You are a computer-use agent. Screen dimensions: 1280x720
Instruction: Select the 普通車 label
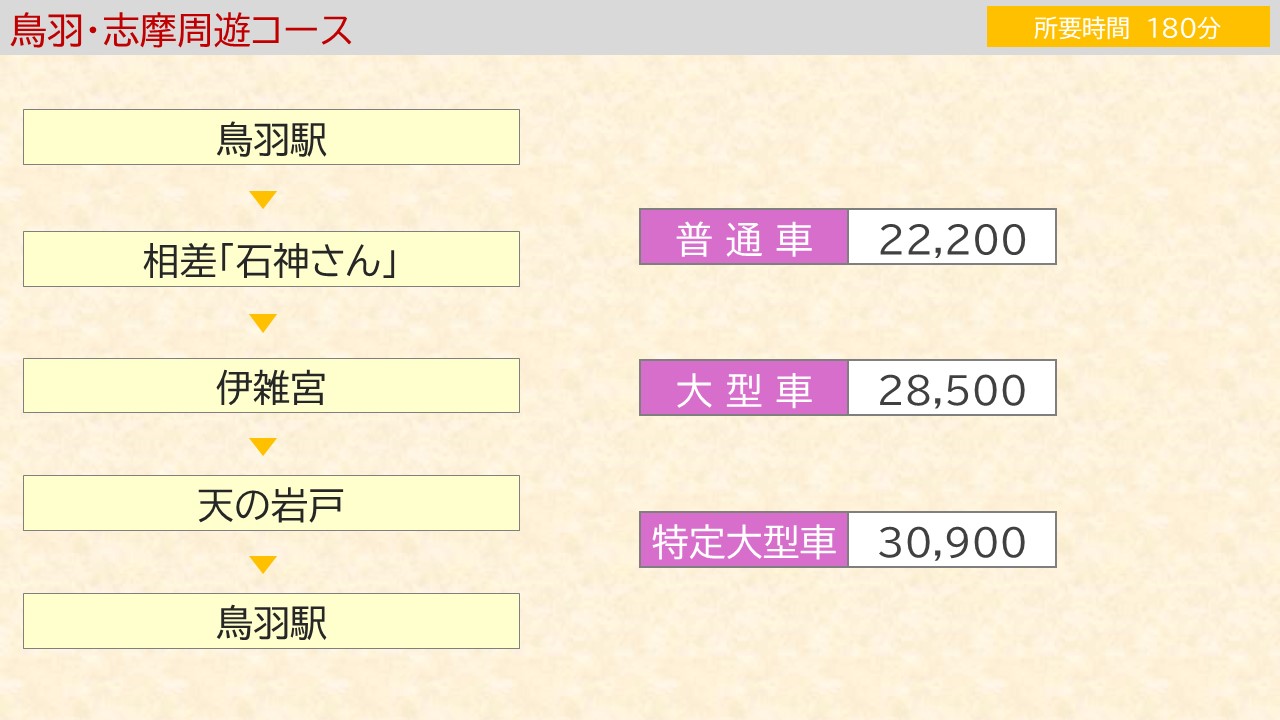(744, 237)
